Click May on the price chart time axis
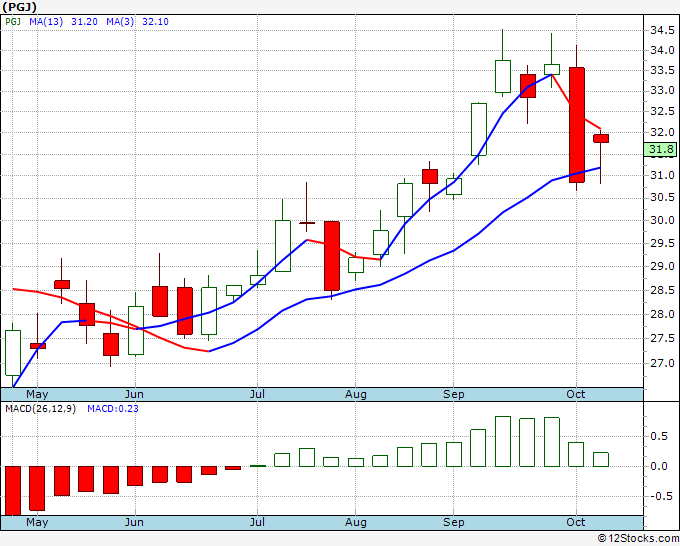The image size is (680, 546). click(37, 395)
